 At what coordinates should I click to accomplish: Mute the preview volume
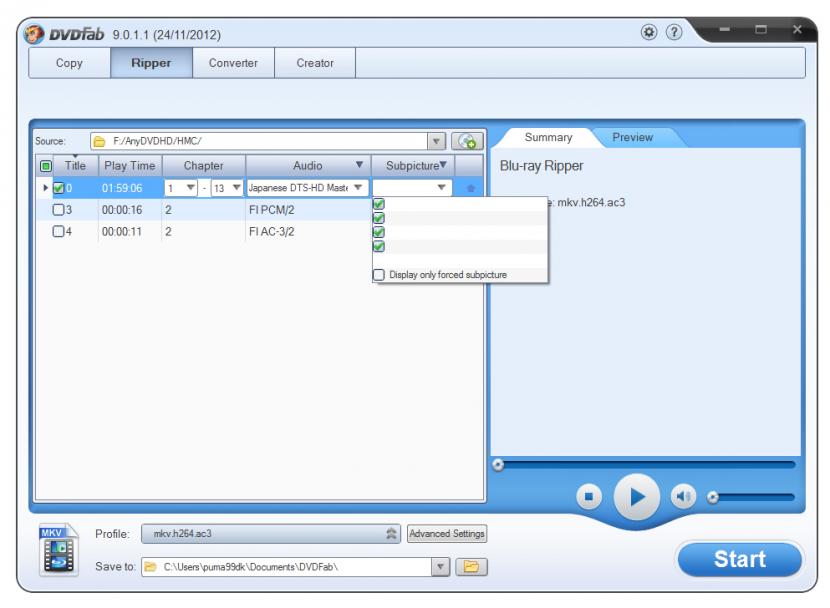(x=683, y=497)
